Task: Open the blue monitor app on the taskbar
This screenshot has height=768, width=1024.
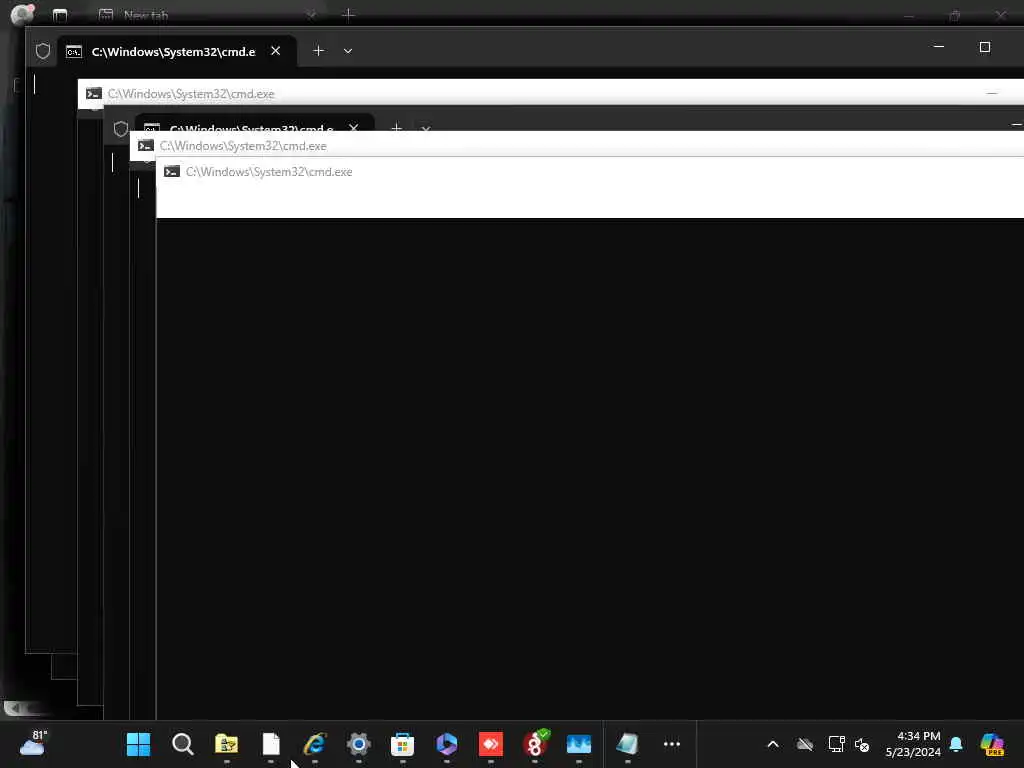Action: (x=579, y=744)
